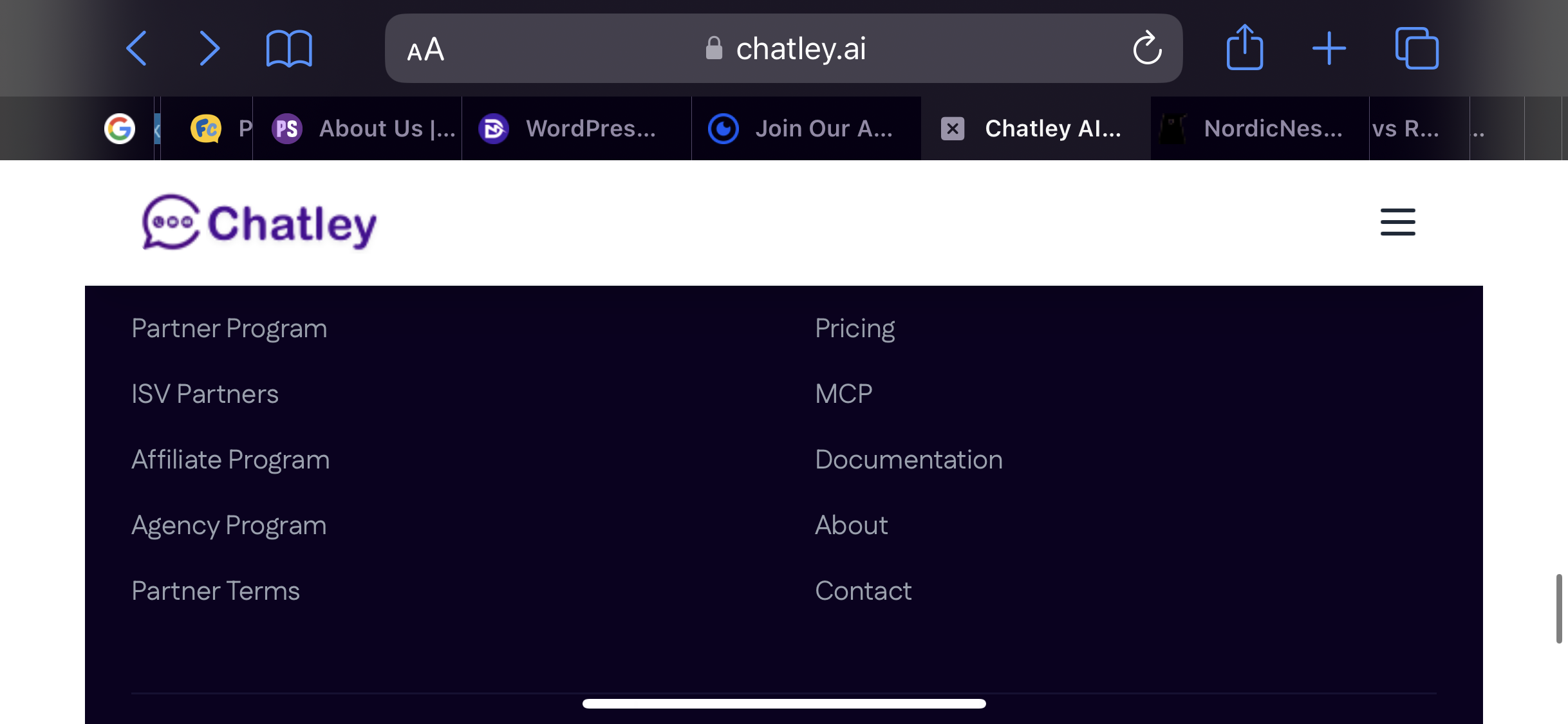Switch to the WordPress tab
Viewport: 1568px width, 724px height.
[577, 129]
